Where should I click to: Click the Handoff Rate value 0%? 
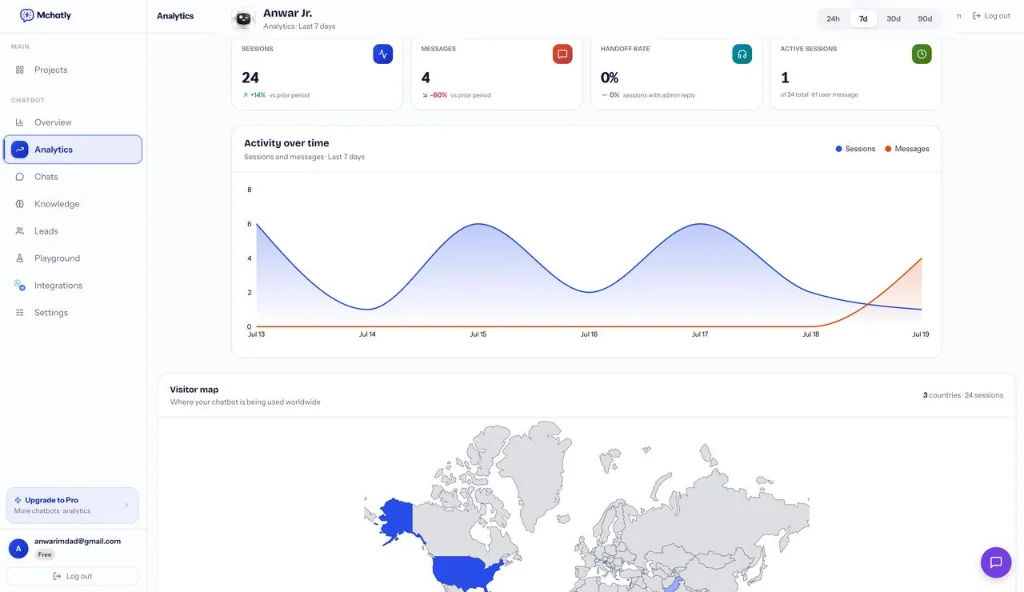pos(609,78)
